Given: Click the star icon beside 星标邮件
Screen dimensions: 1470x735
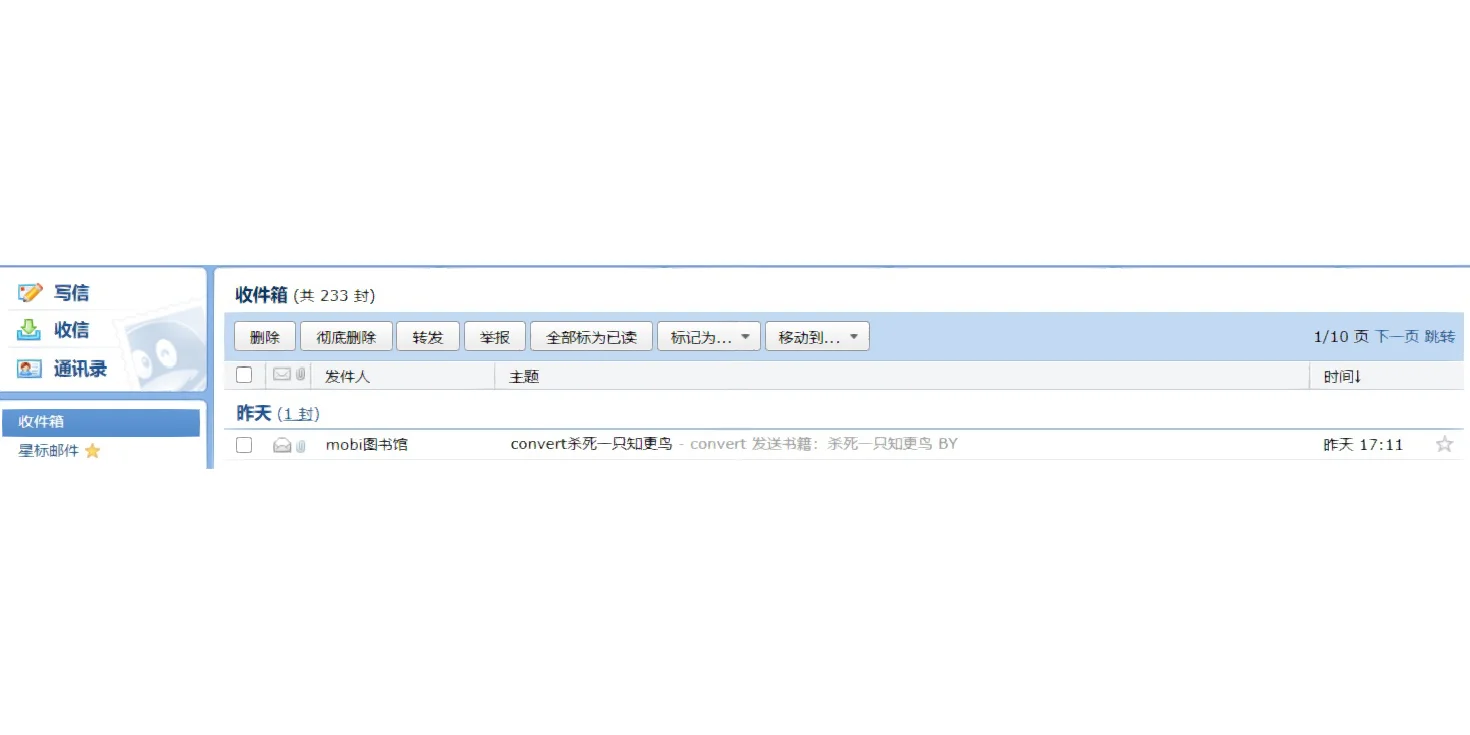Looking at the screenshot, I should pyautogui.click(x=93, y=451).
